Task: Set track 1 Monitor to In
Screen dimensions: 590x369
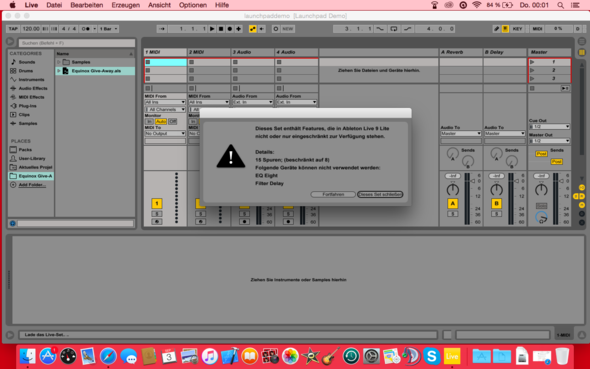Action: pos(149,121)
